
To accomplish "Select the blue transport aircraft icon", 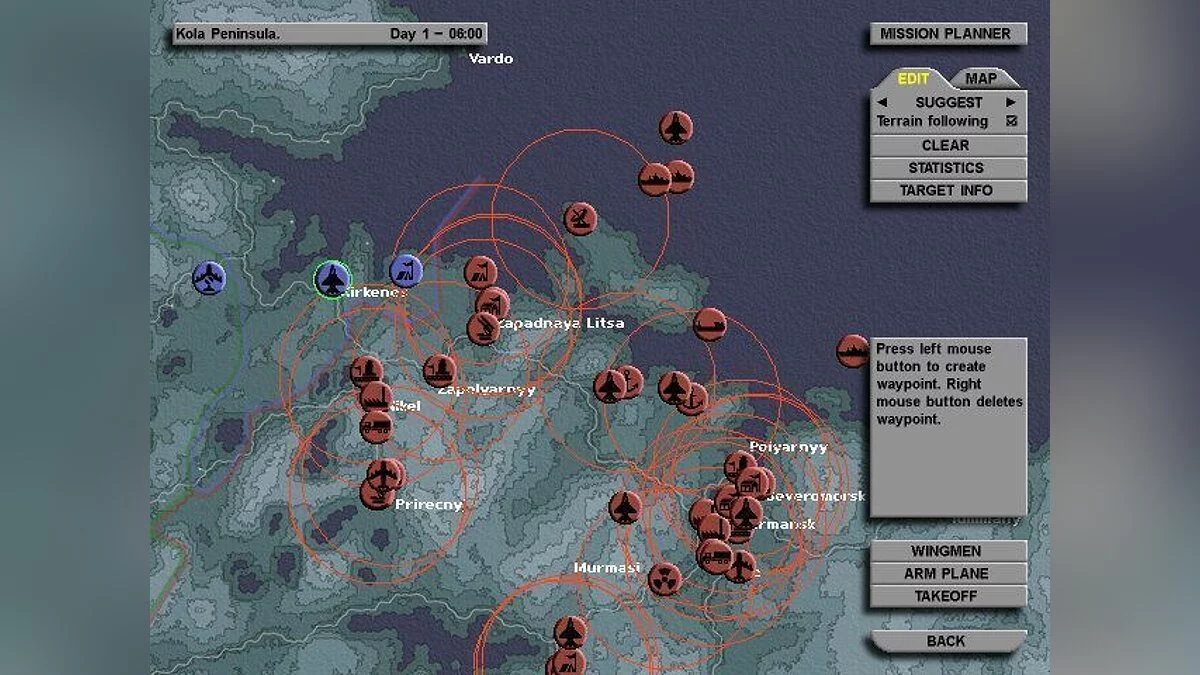I will pyautogui.click(x=209, y=278).
